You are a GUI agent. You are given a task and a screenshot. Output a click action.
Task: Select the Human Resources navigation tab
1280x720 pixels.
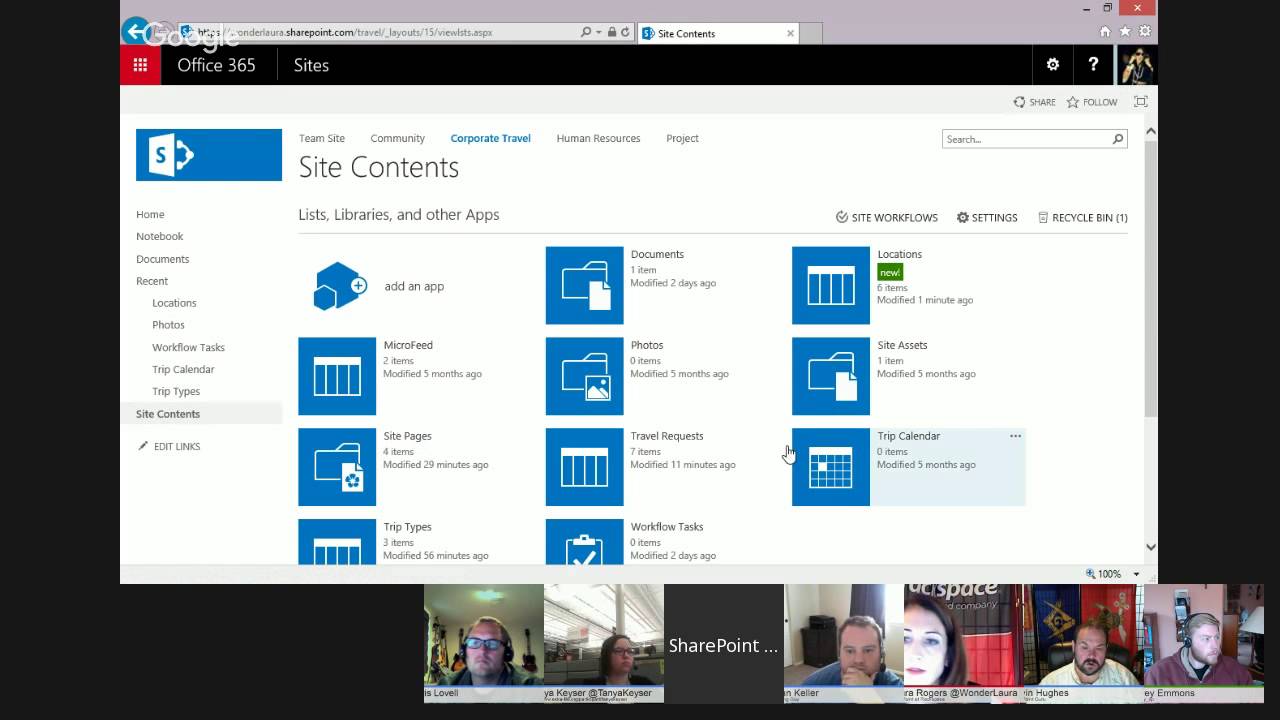pyautogui.click(x=598, y=138)
